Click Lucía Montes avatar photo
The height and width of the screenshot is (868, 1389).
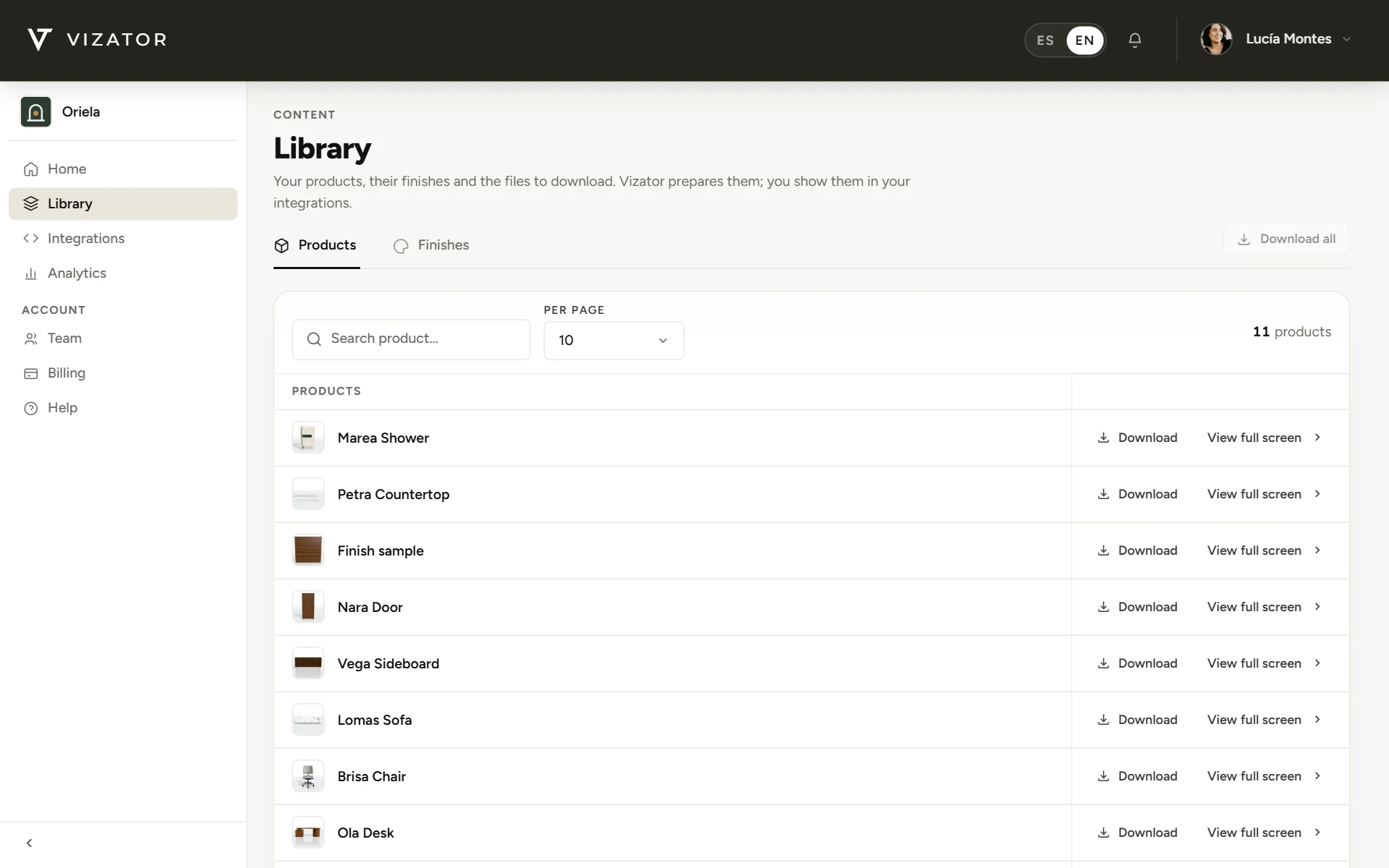[1216, 39]
